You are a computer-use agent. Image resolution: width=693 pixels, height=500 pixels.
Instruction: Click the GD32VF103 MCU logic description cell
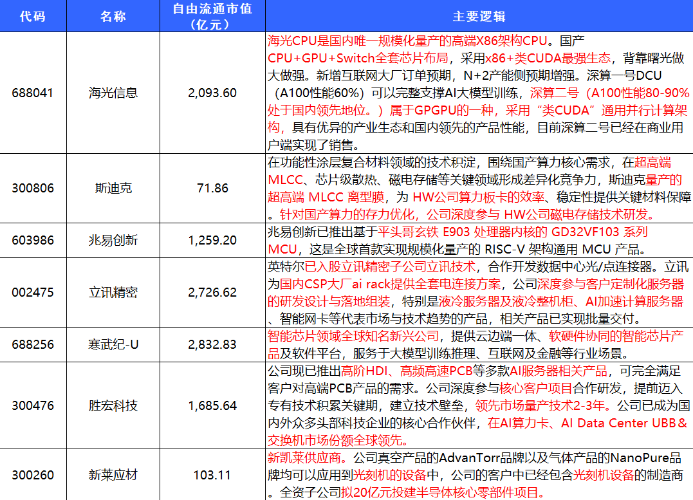coord(480,240)
